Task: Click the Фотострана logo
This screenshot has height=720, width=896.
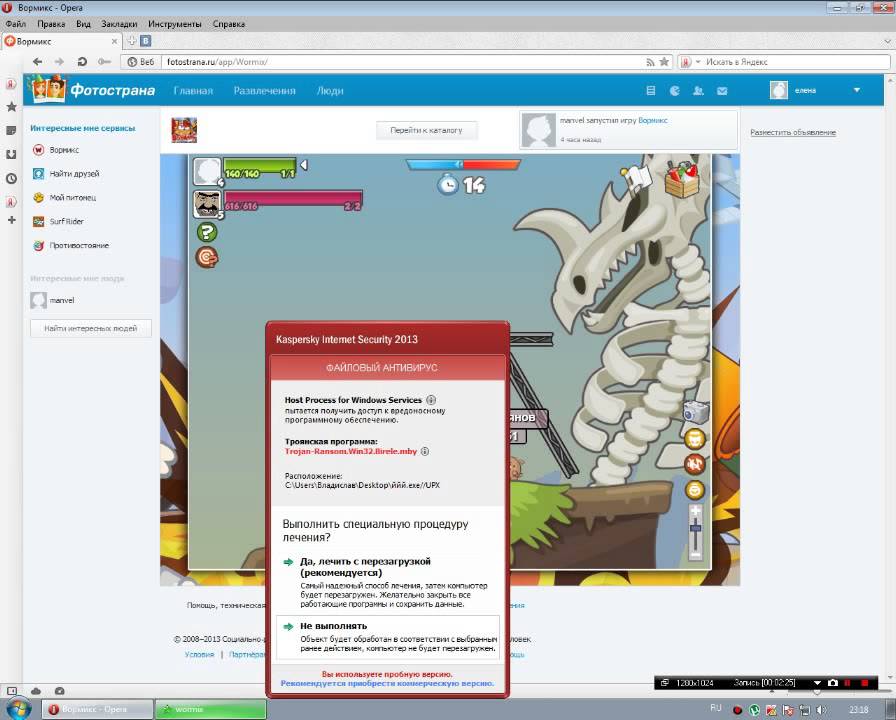Action: (x=93, y=89)
